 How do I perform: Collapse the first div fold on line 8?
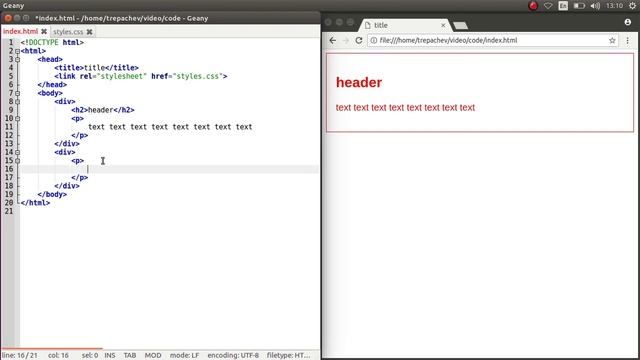point(17,102)
